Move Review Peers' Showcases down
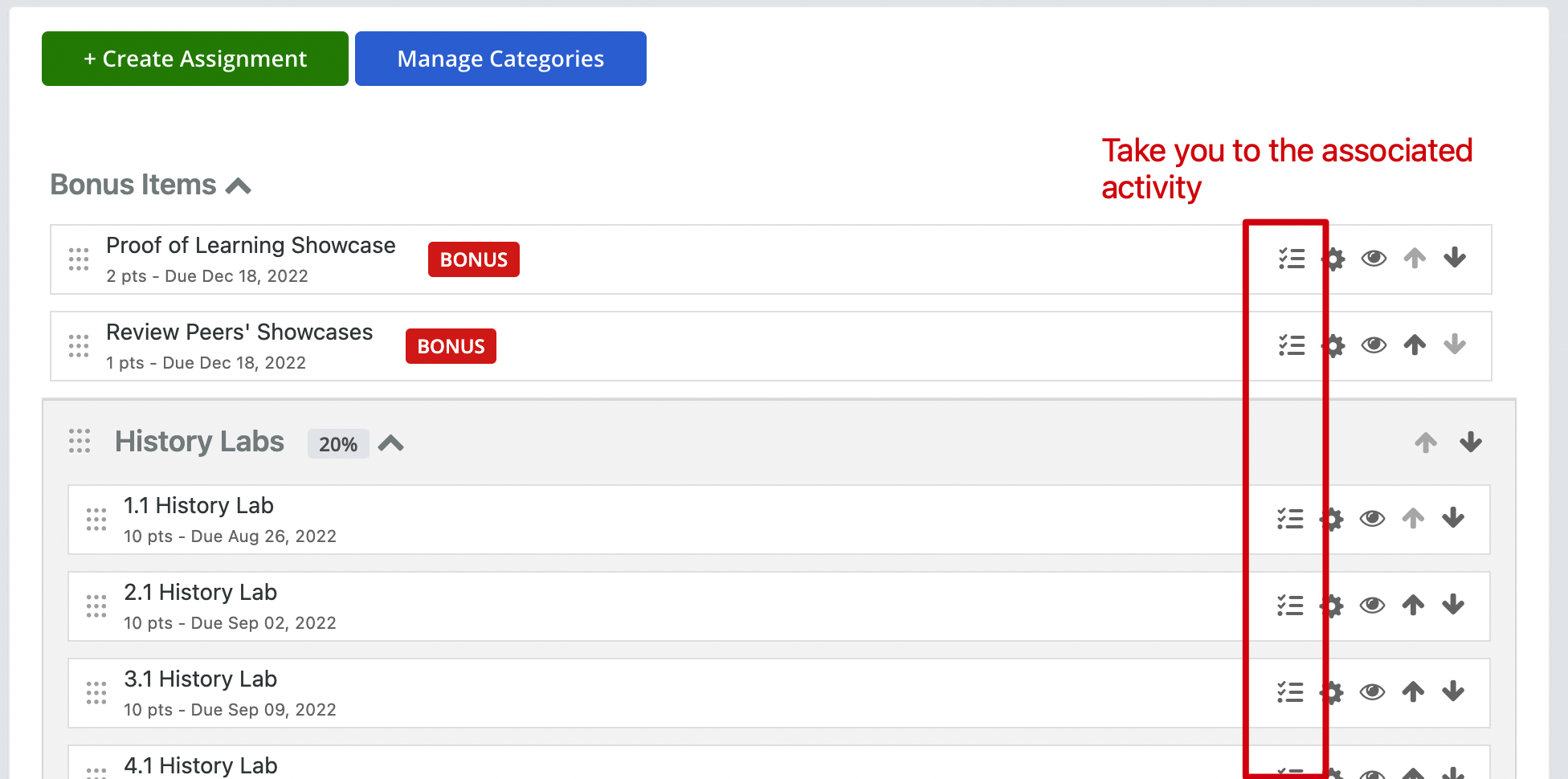1568x779 pixels. coord(1455,345)
